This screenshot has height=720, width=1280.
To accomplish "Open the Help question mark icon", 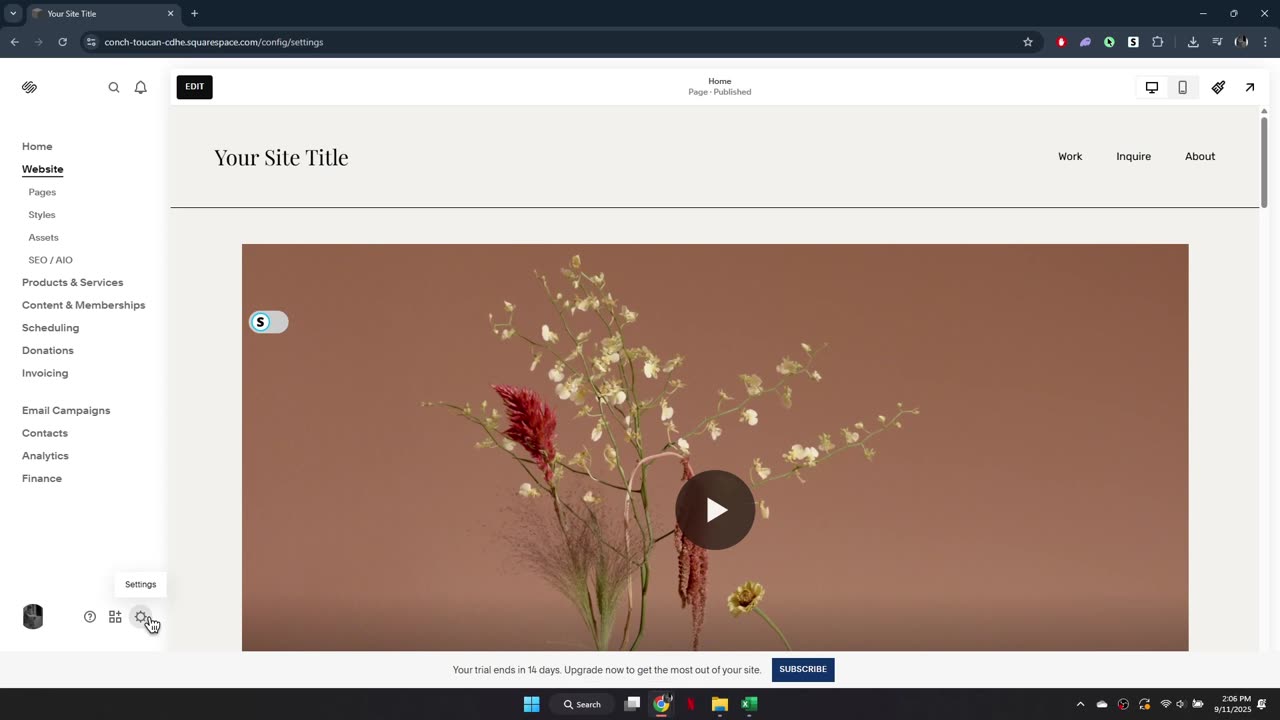I will coord(90,617).
